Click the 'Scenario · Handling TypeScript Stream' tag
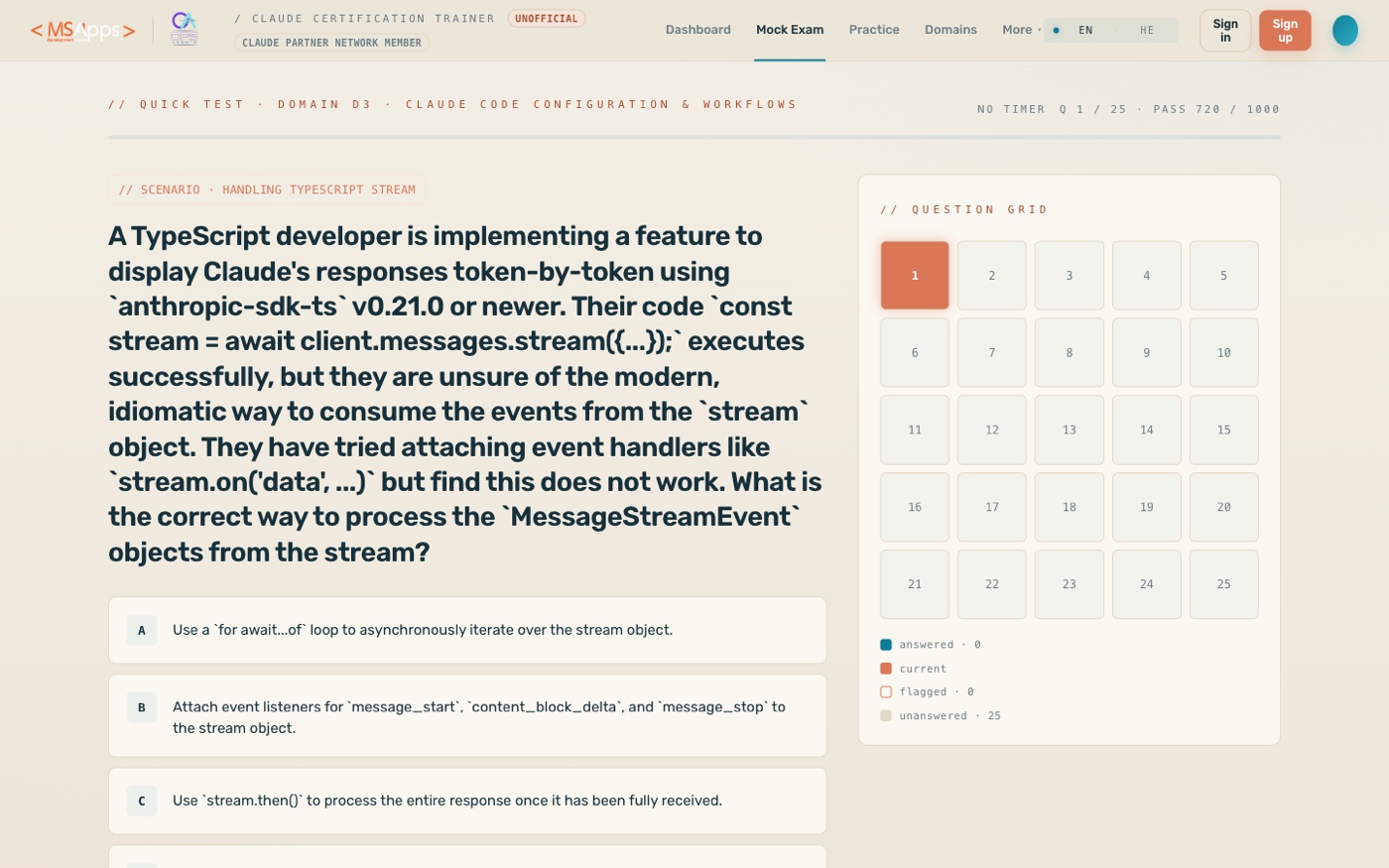This screenshot has height=868, width=1389. [x=267, y=189]
